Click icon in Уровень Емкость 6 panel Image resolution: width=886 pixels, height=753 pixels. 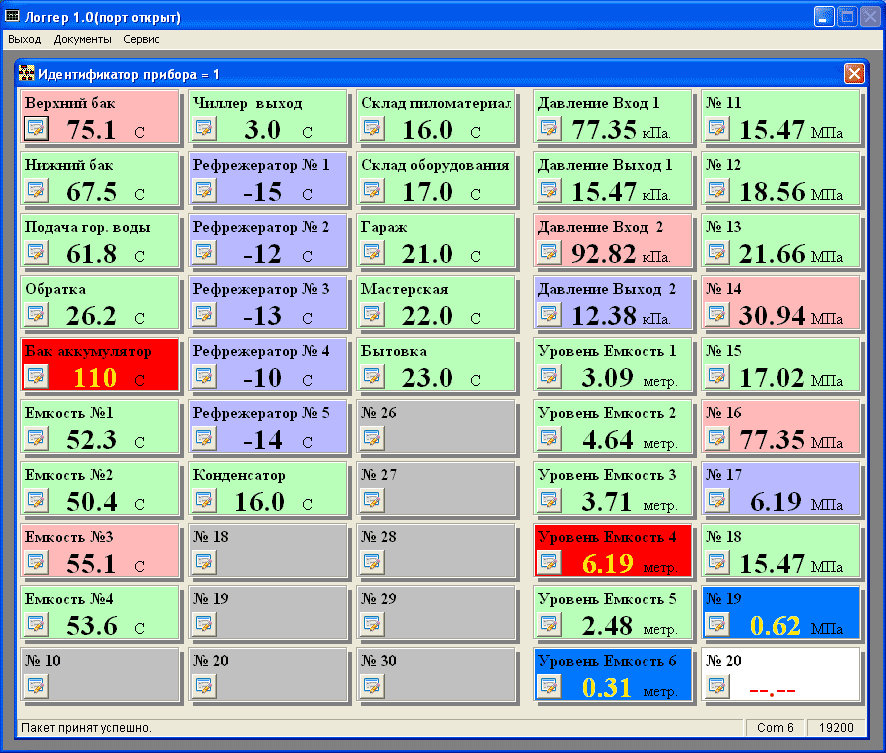[x=549, y=685]
